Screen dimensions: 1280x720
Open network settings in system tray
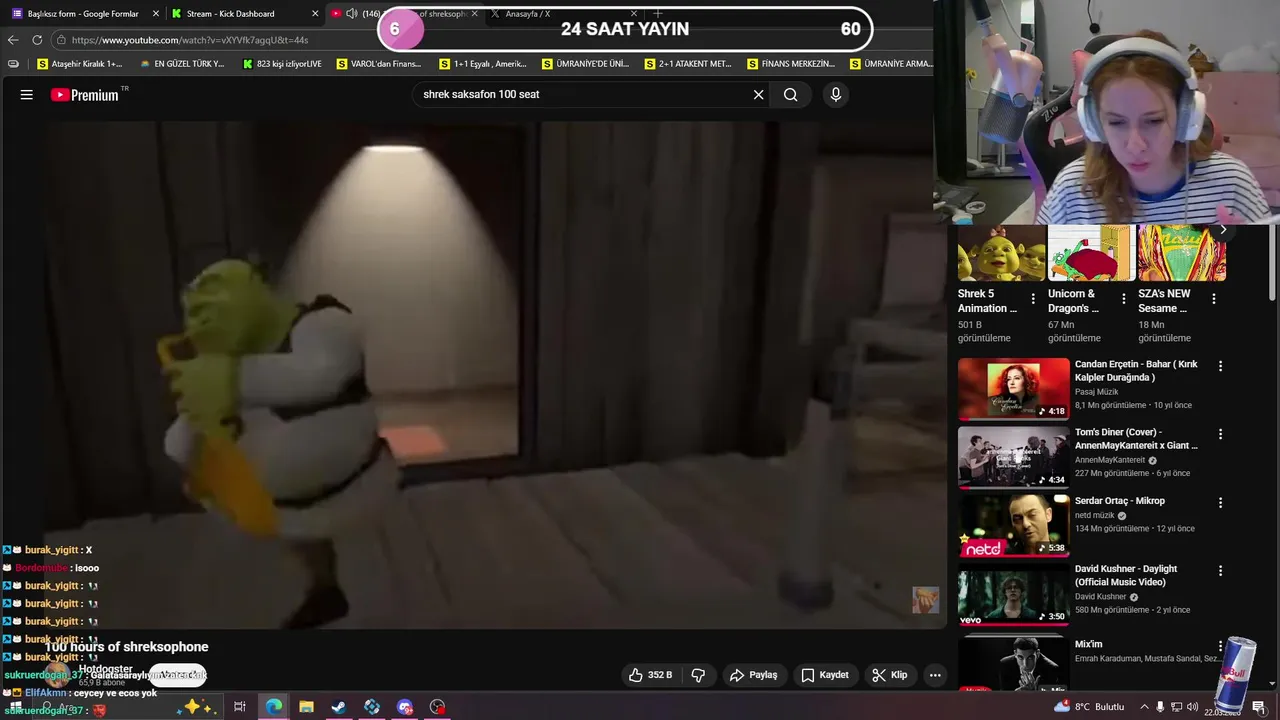(1177, 707)
